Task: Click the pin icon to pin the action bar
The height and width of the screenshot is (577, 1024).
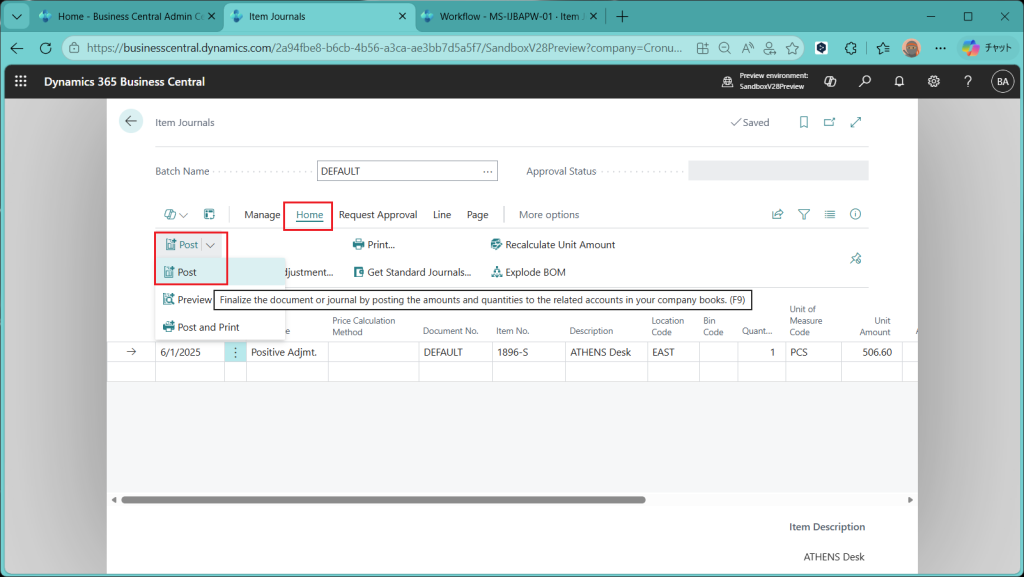Action: [855, 259]
